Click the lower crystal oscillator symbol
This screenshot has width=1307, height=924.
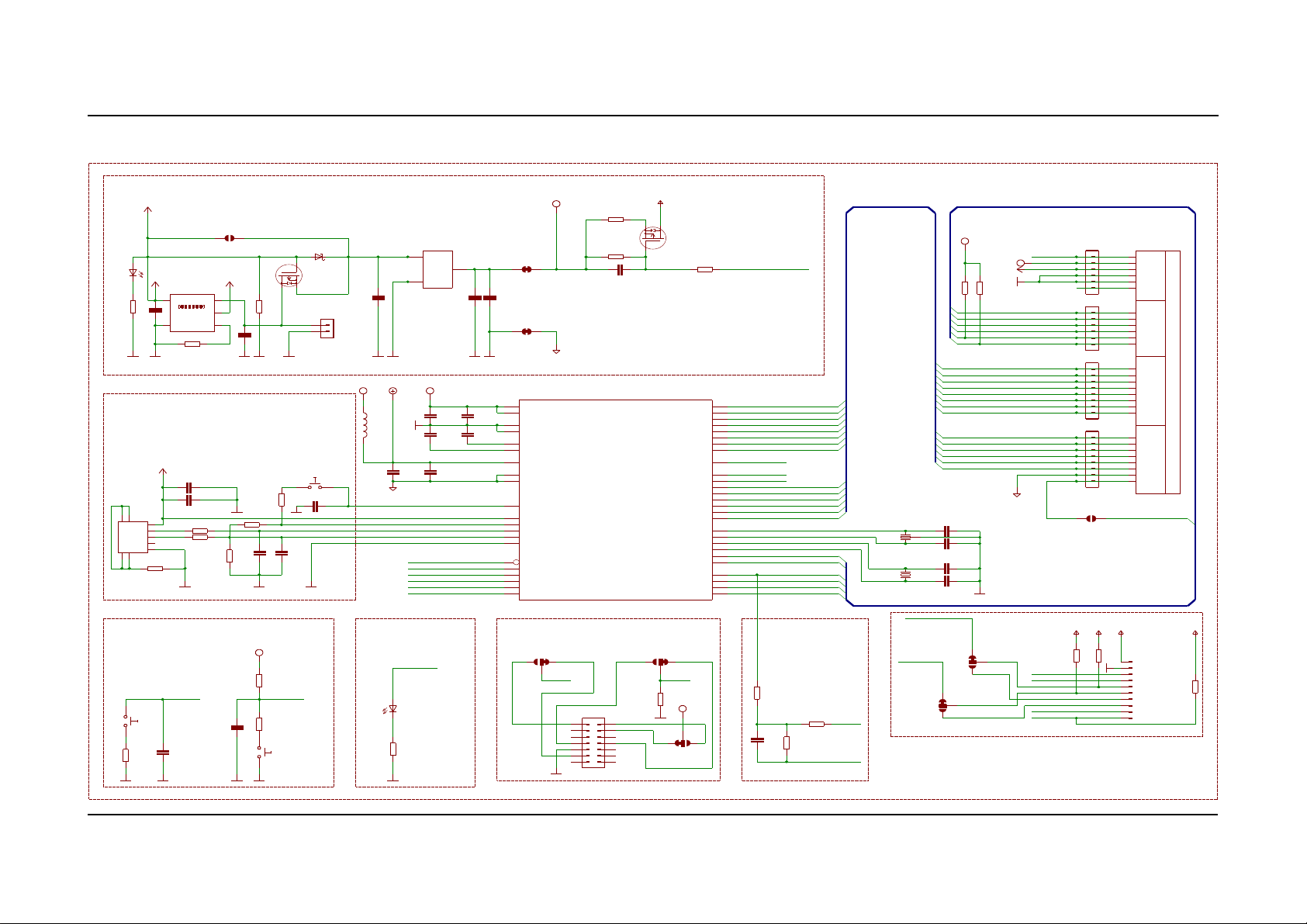[905, 575]
